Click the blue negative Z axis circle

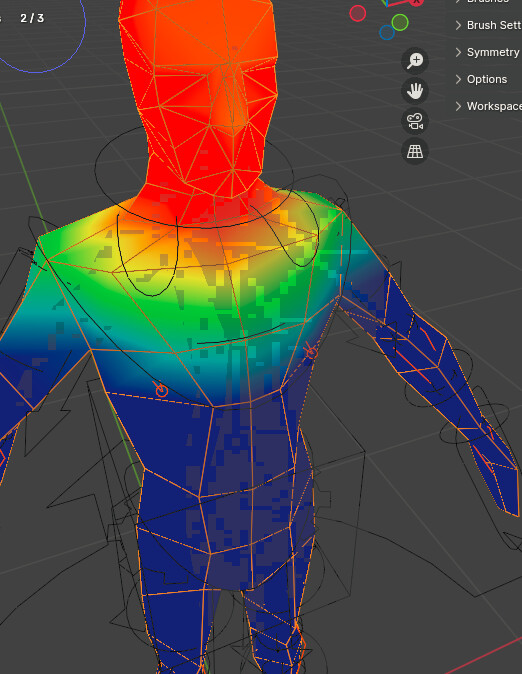coord(387,32)
